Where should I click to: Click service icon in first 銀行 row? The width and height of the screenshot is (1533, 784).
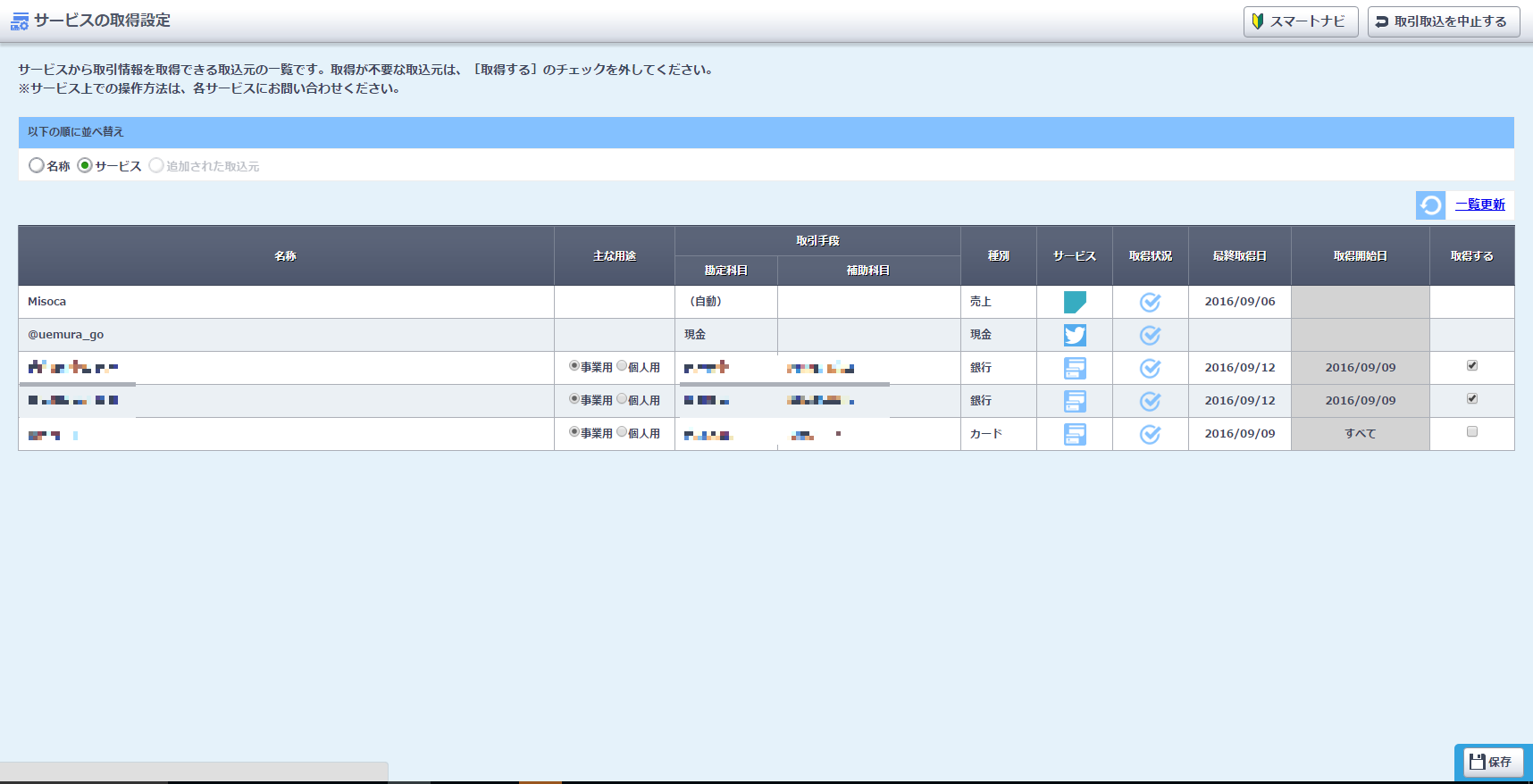click(1075, 368)
